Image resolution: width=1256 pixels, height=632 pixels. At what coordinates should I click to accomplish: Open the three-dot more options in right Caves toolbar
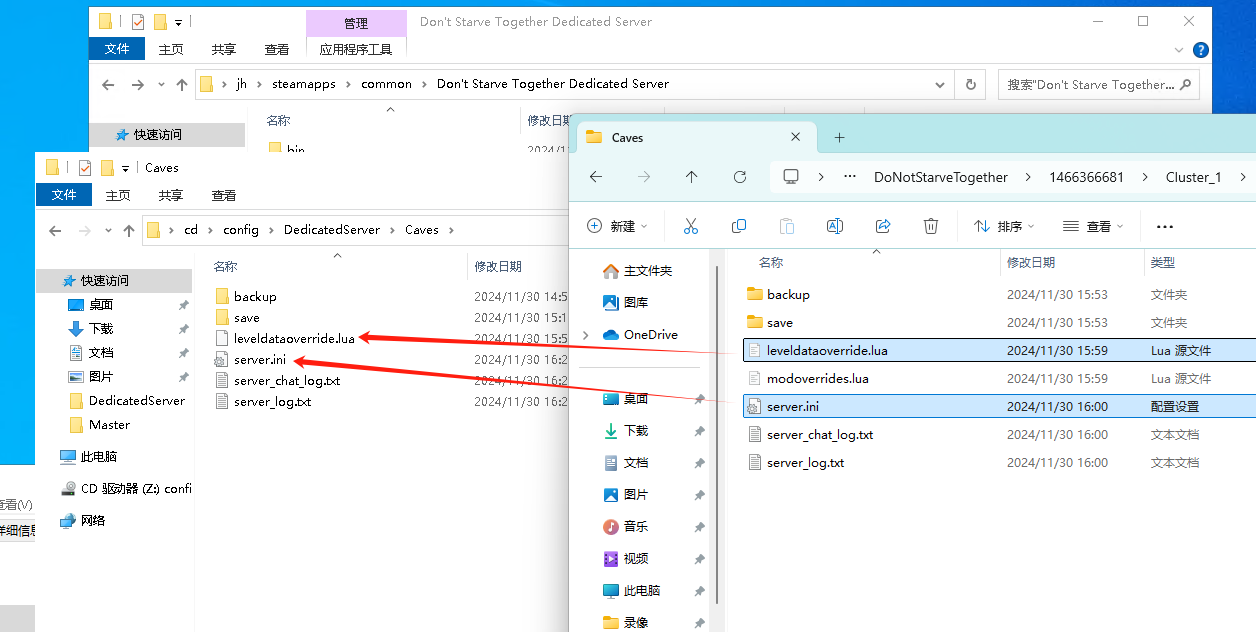tap(1164, 227)
